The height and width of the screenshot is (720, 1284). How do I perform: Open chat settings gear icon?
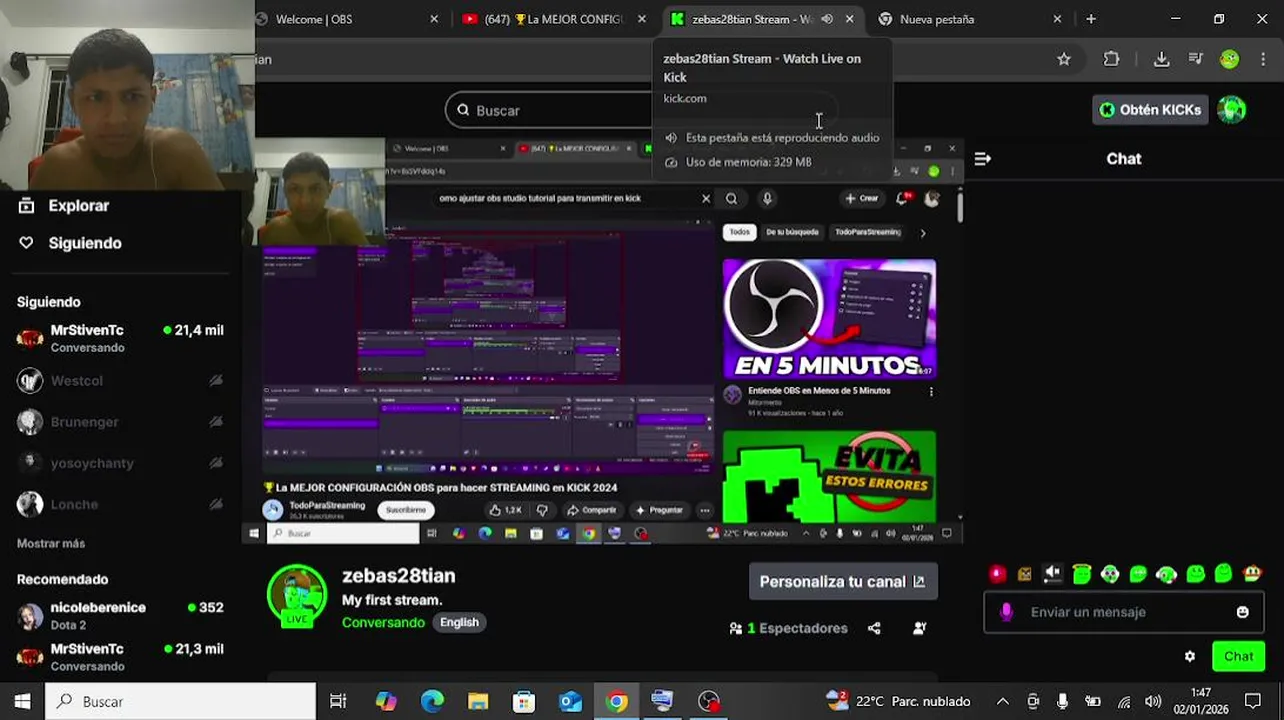[x=1189, y=657]
